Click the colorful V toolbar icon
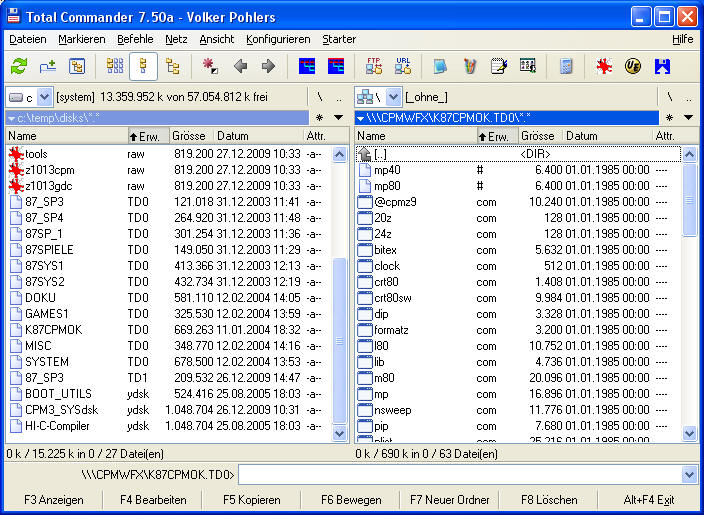704x515 pixels. point(470,66)
